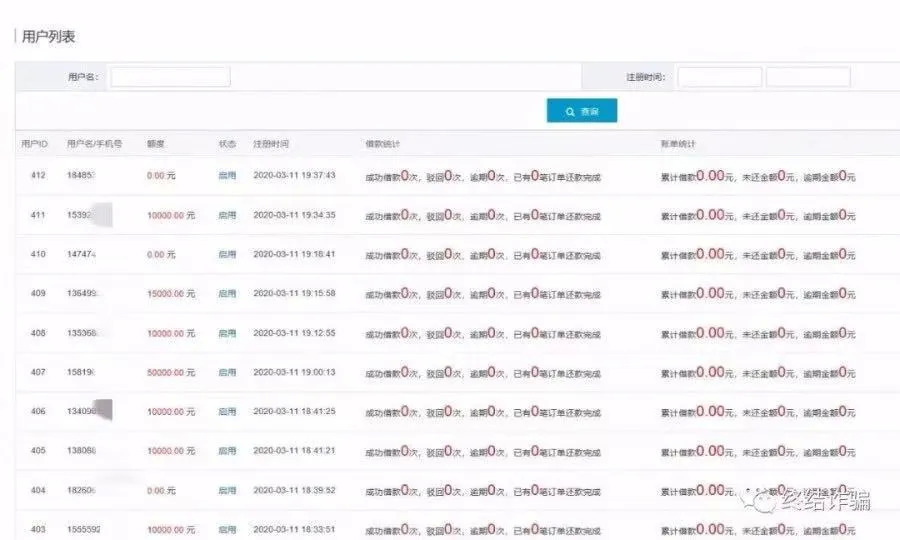This screenshot has width=900, height=540.
Task: Click 启用 status for user 403
Action: pyautogui.click(x=227, y=530)
